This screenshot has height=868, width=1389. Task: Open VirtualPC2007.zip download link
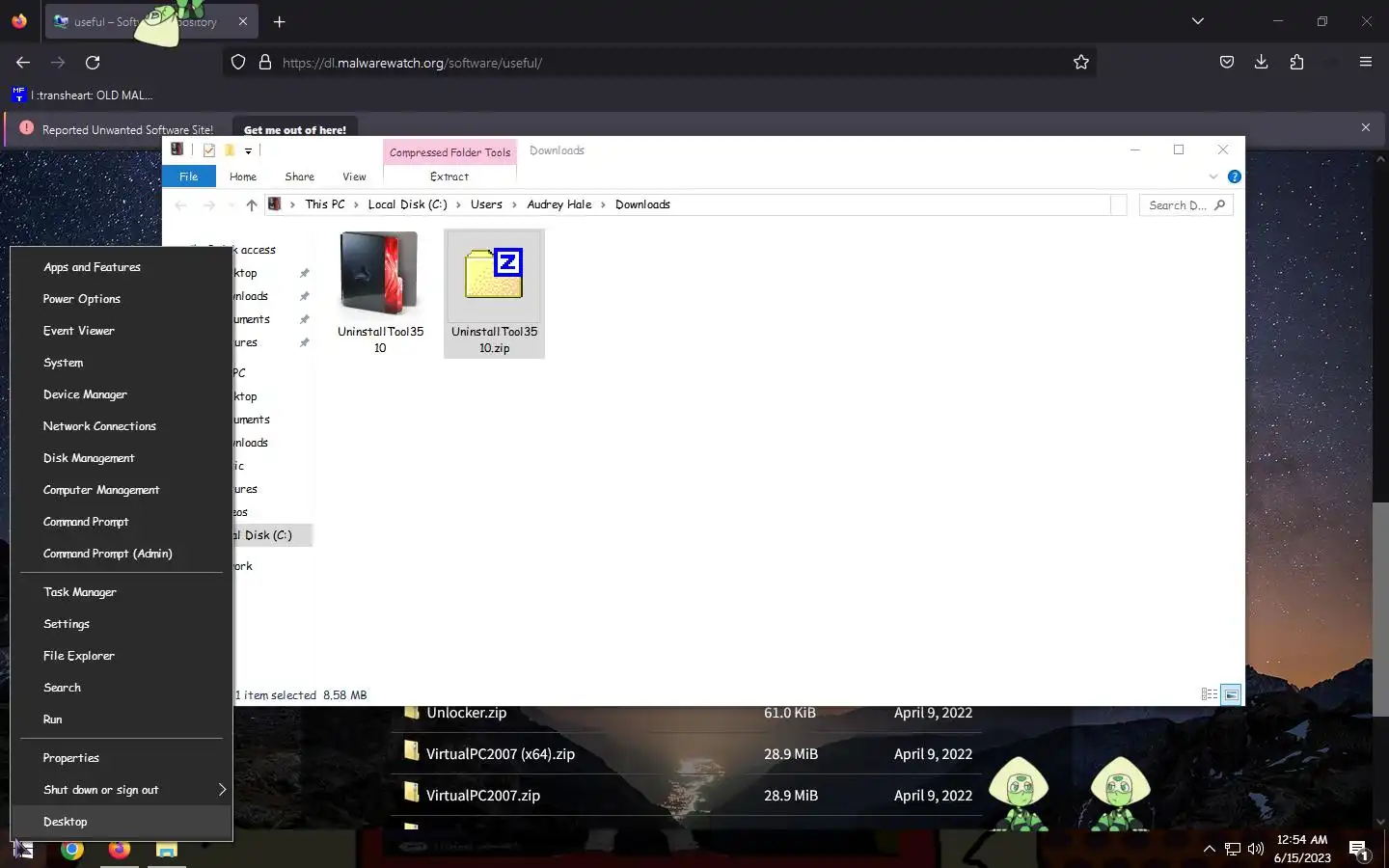pyautogui.click(x=482, y=796)
